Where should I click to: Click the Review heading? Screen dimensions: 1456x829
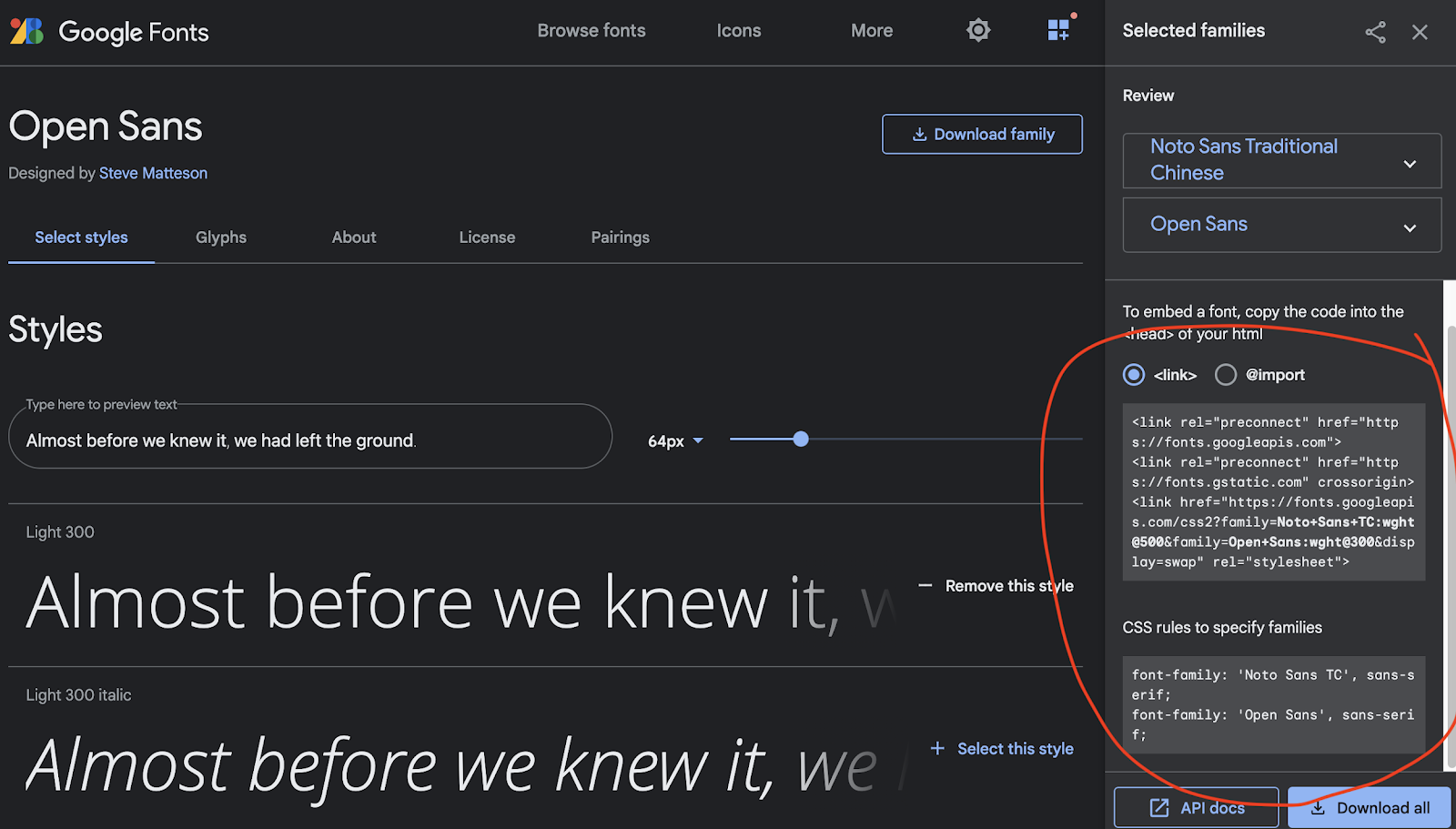1148,96
